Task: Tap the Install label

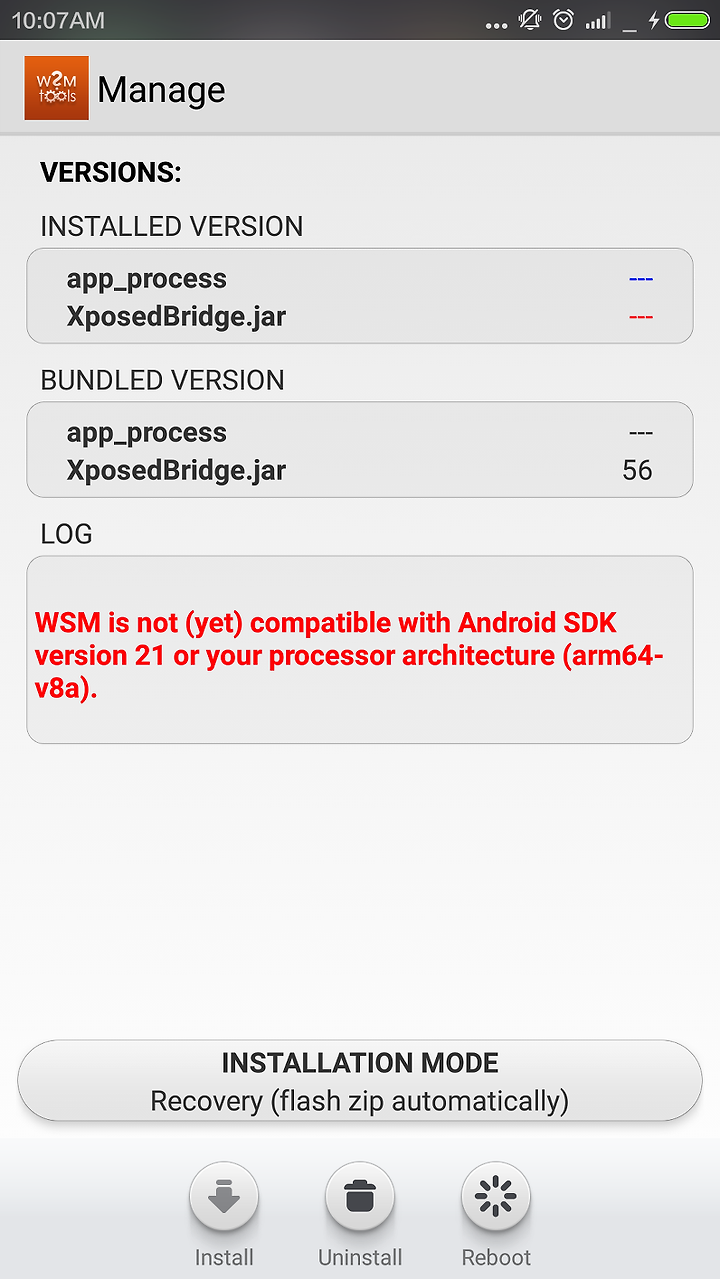Action: 224,1257
